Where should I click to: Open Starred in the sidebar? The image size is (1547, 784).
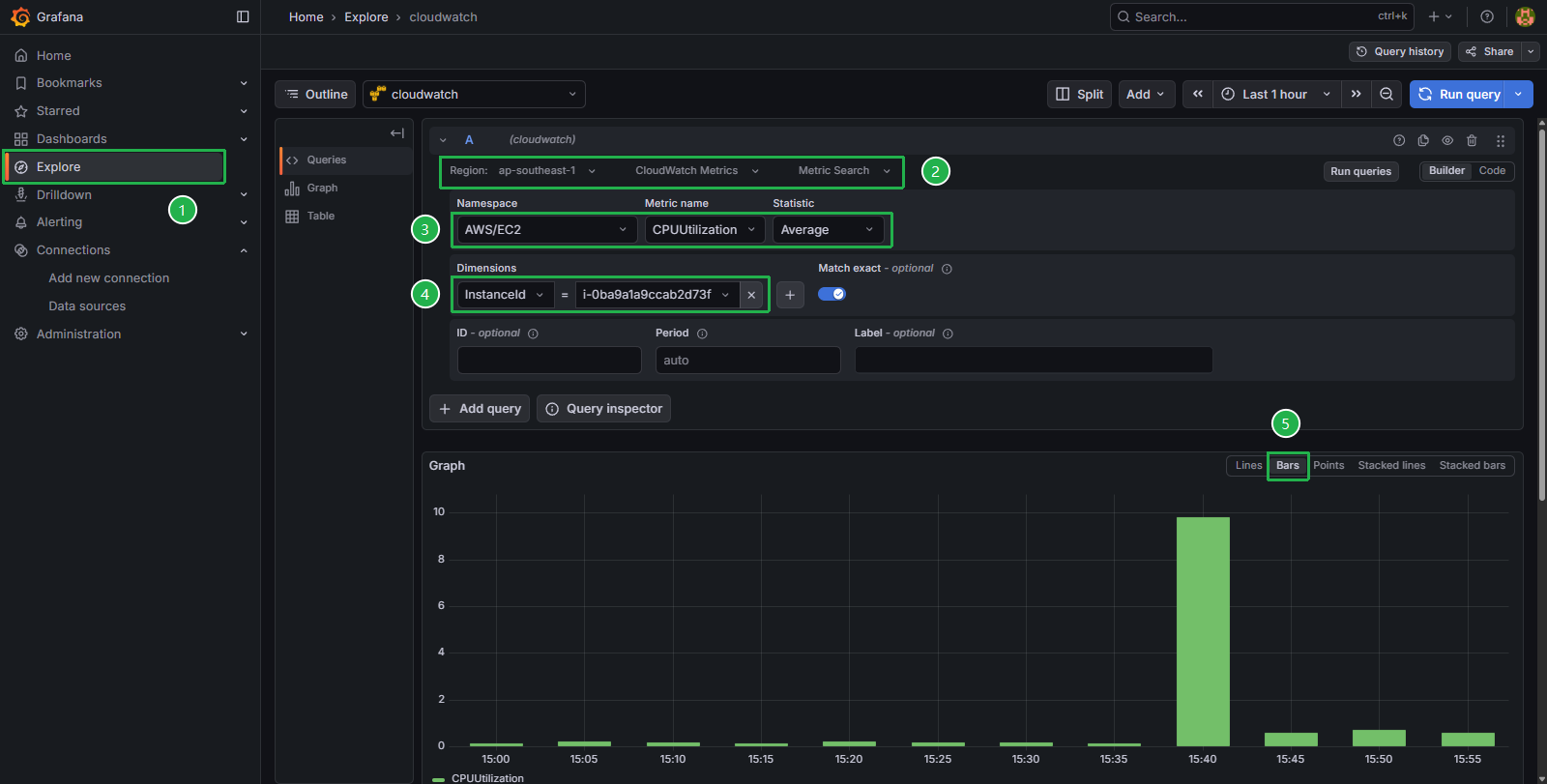(58, 111)
